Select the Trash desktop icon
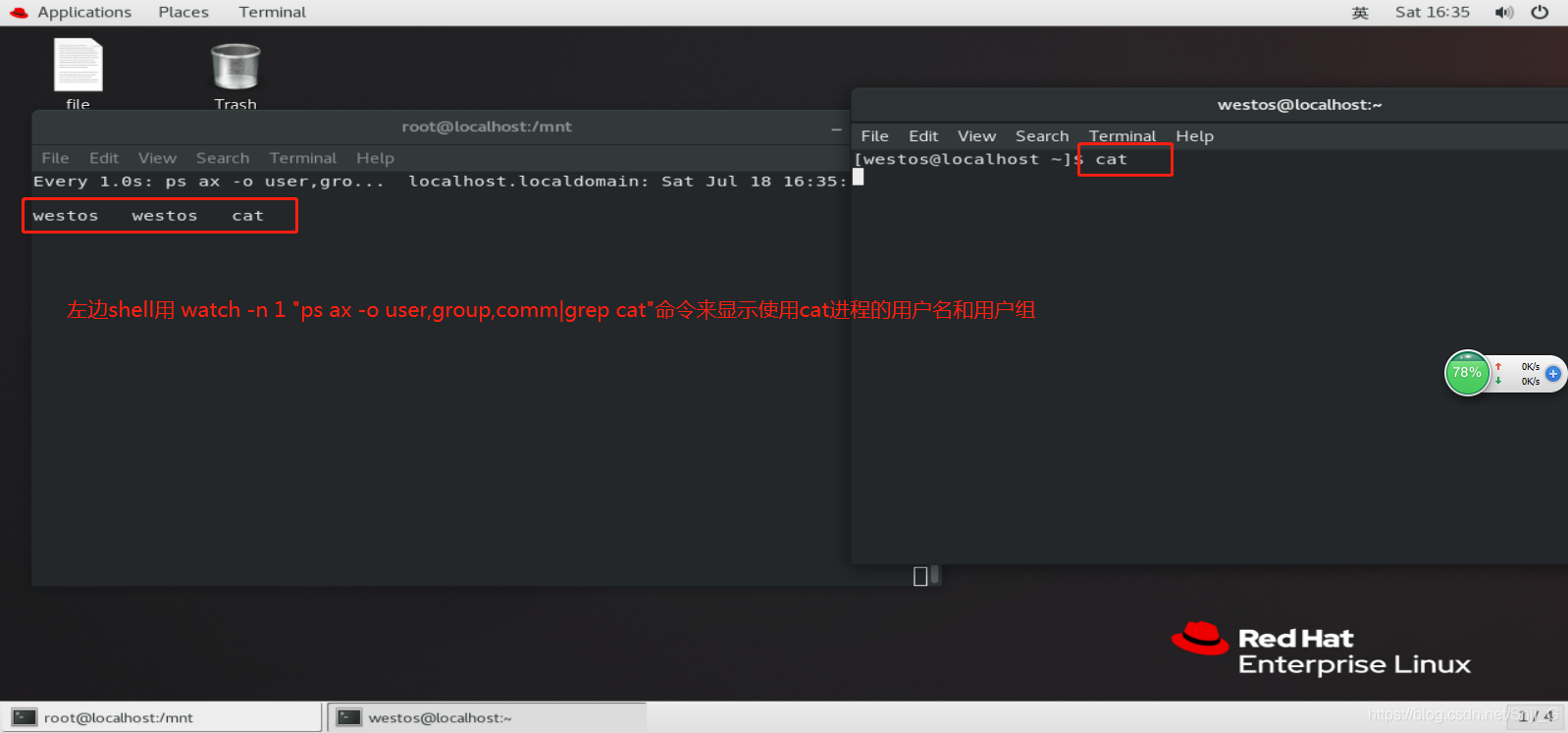Screen dimensions: 1568x733 pyautogui.click(x=235, y=76)
